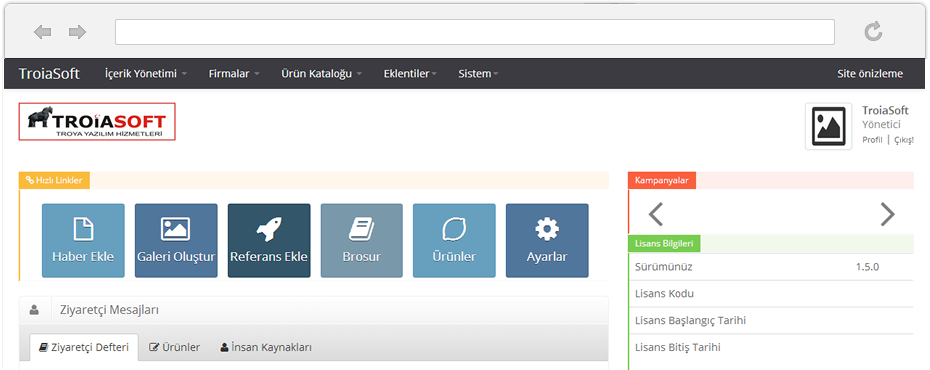The height and width of the screenshot is (370, 930).
Task: Click the Sürümünüz row label
Action: tap(664, 267)
